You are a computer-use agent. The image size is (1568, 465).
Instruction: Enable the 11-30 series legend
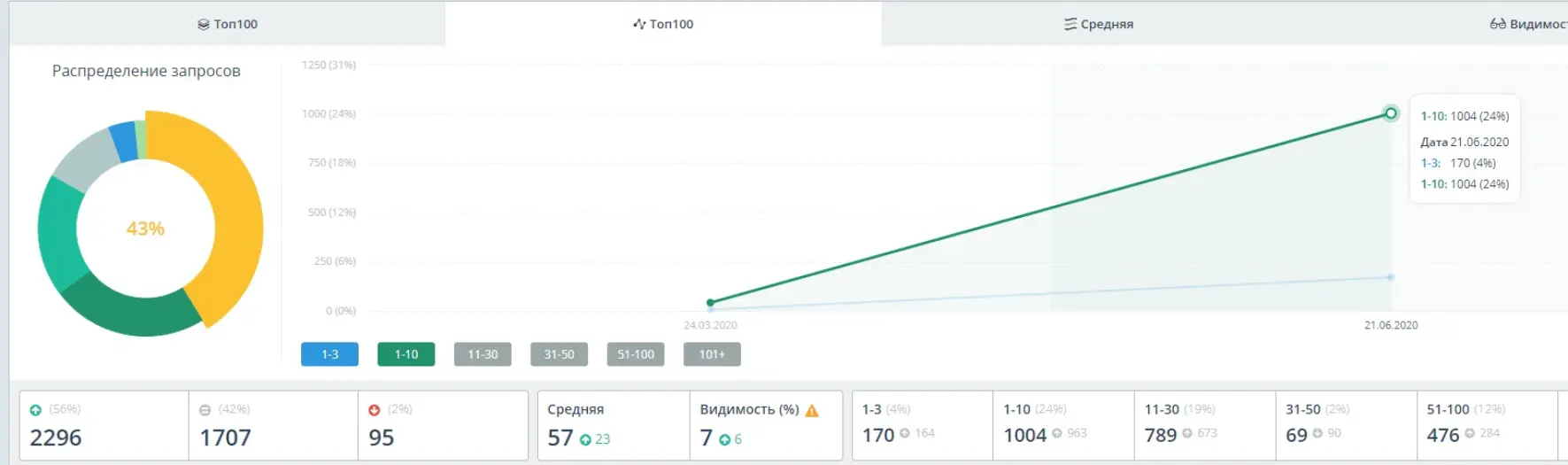pos(483,354)
